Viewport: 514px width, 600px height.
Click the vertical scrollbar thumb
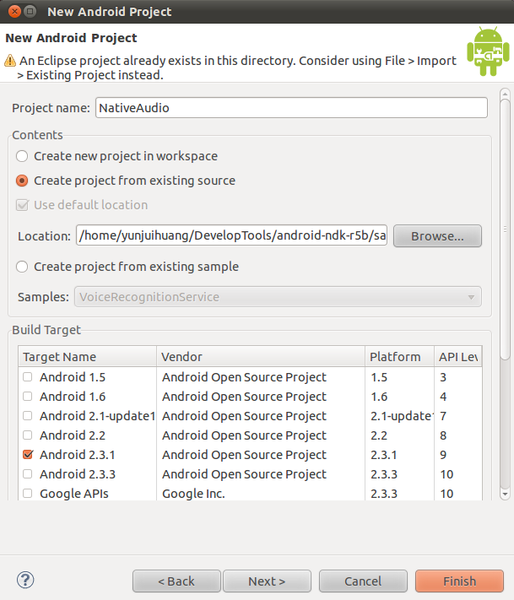click(505, 230)
